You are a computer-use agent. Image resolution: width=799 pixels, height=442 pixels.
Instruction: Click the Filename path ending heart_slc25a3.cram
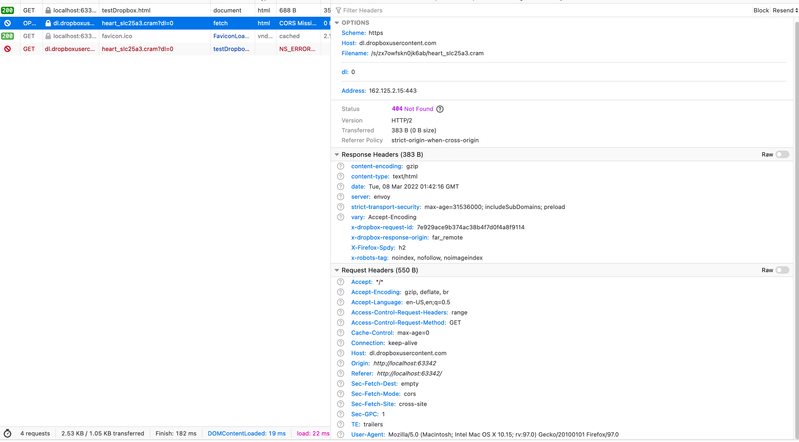tap(427, 53)
